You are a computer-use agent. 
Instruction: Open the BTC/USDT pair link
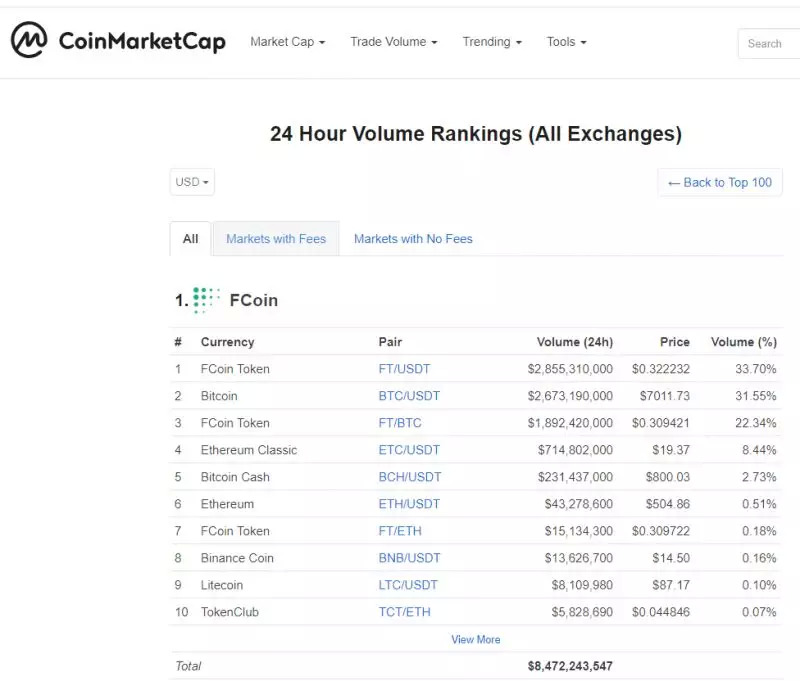(409, 396)
